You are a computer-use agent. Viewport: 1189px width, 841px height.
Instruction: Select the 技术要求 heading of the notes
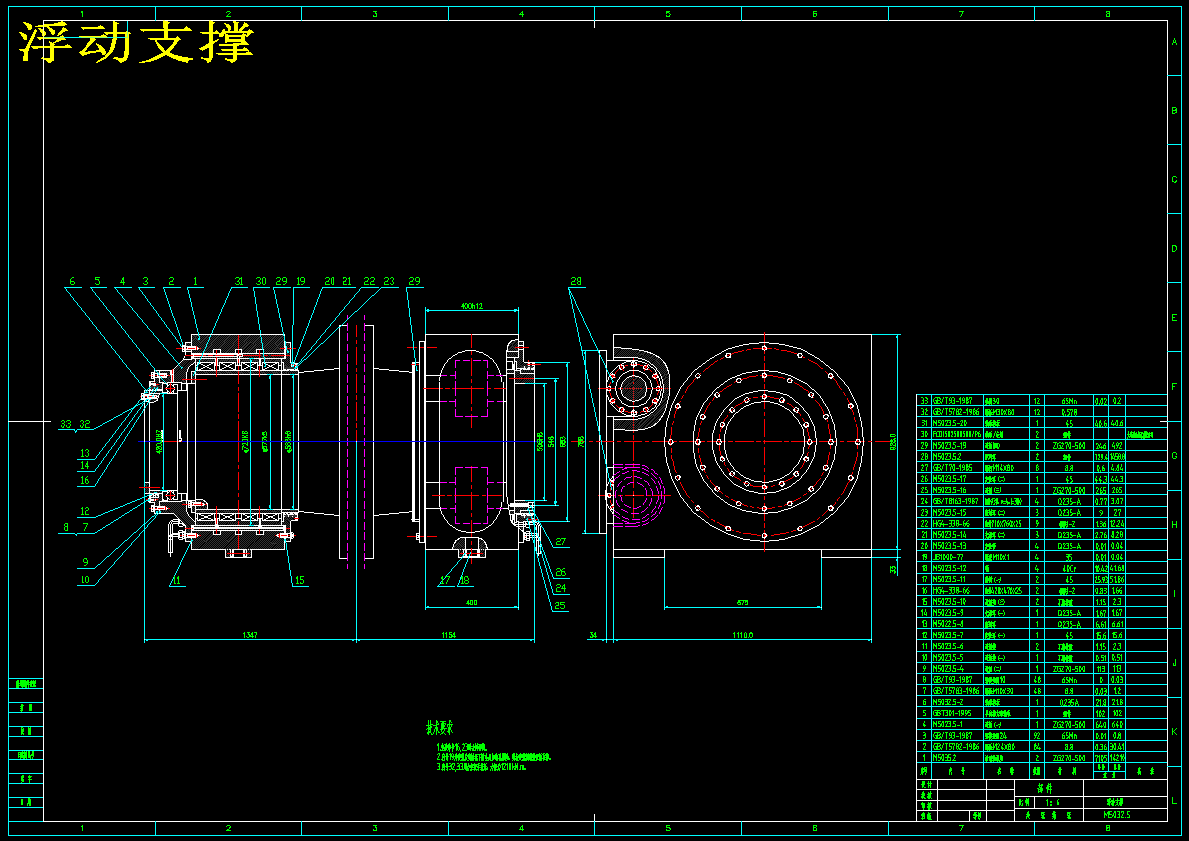pos(439,730)
